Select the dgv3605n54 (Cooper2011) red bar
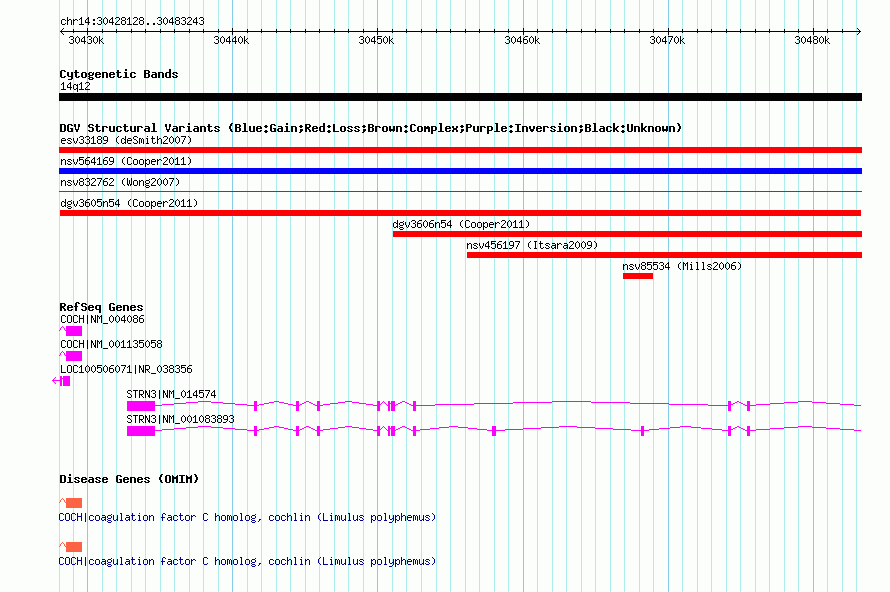 tap(460, 213)
